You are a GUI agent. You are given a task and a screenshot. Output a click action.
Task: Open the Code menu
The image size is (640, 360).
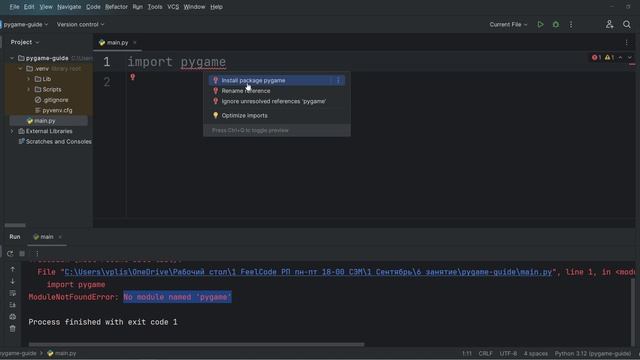(x=93, y=7)
